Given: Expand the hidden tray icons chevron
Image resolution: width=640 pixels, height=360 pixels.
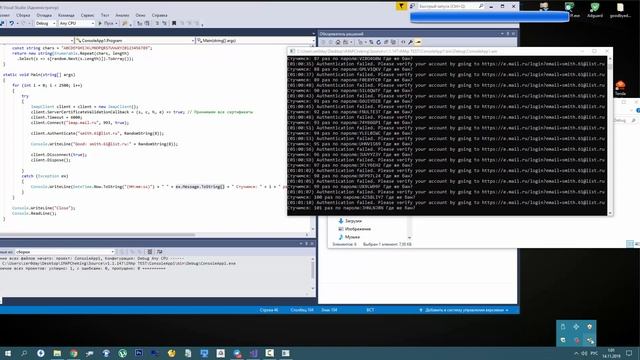Looking at the screenshot, I should point(576,353).
